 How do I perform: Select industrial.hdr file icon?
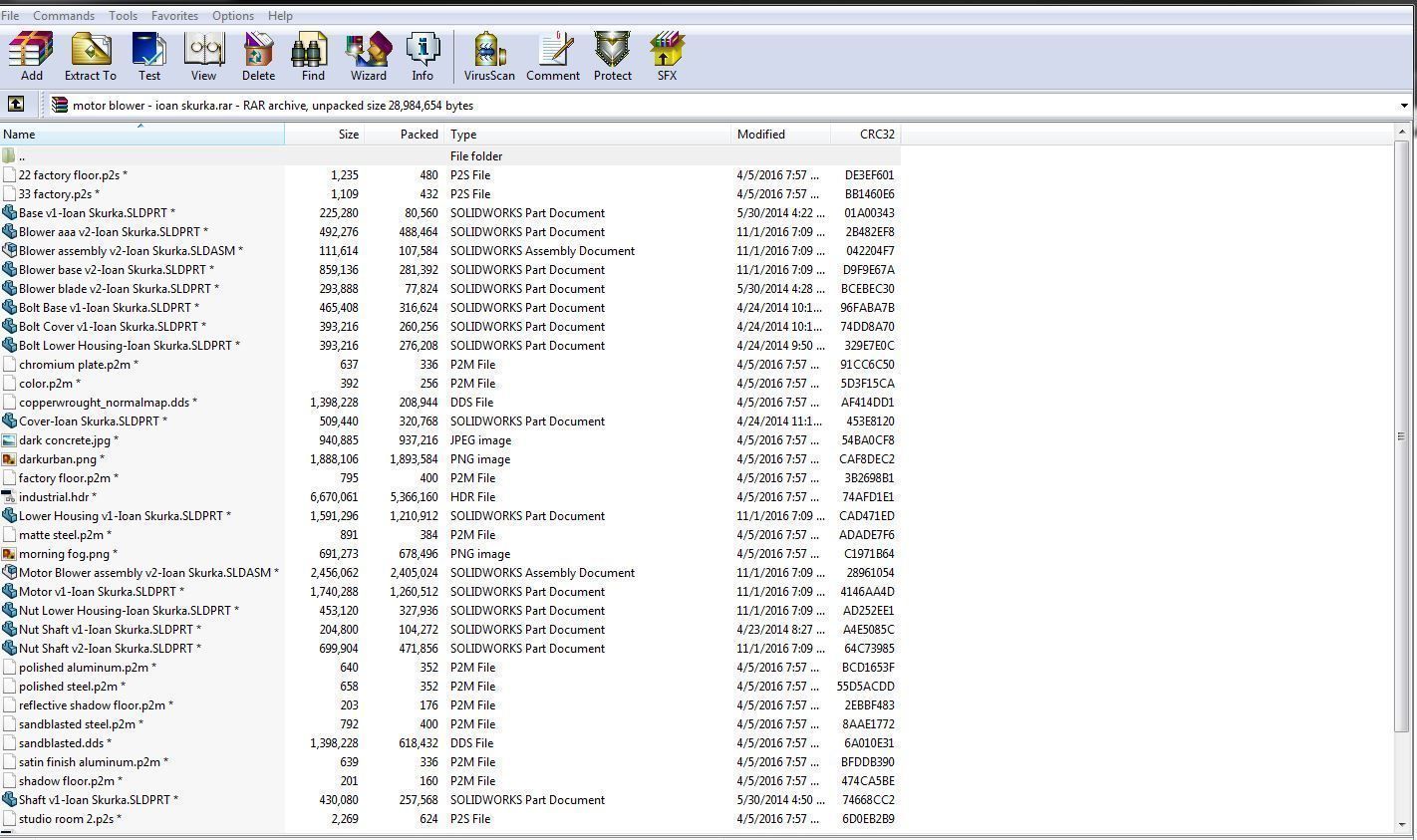pos(10,496)
